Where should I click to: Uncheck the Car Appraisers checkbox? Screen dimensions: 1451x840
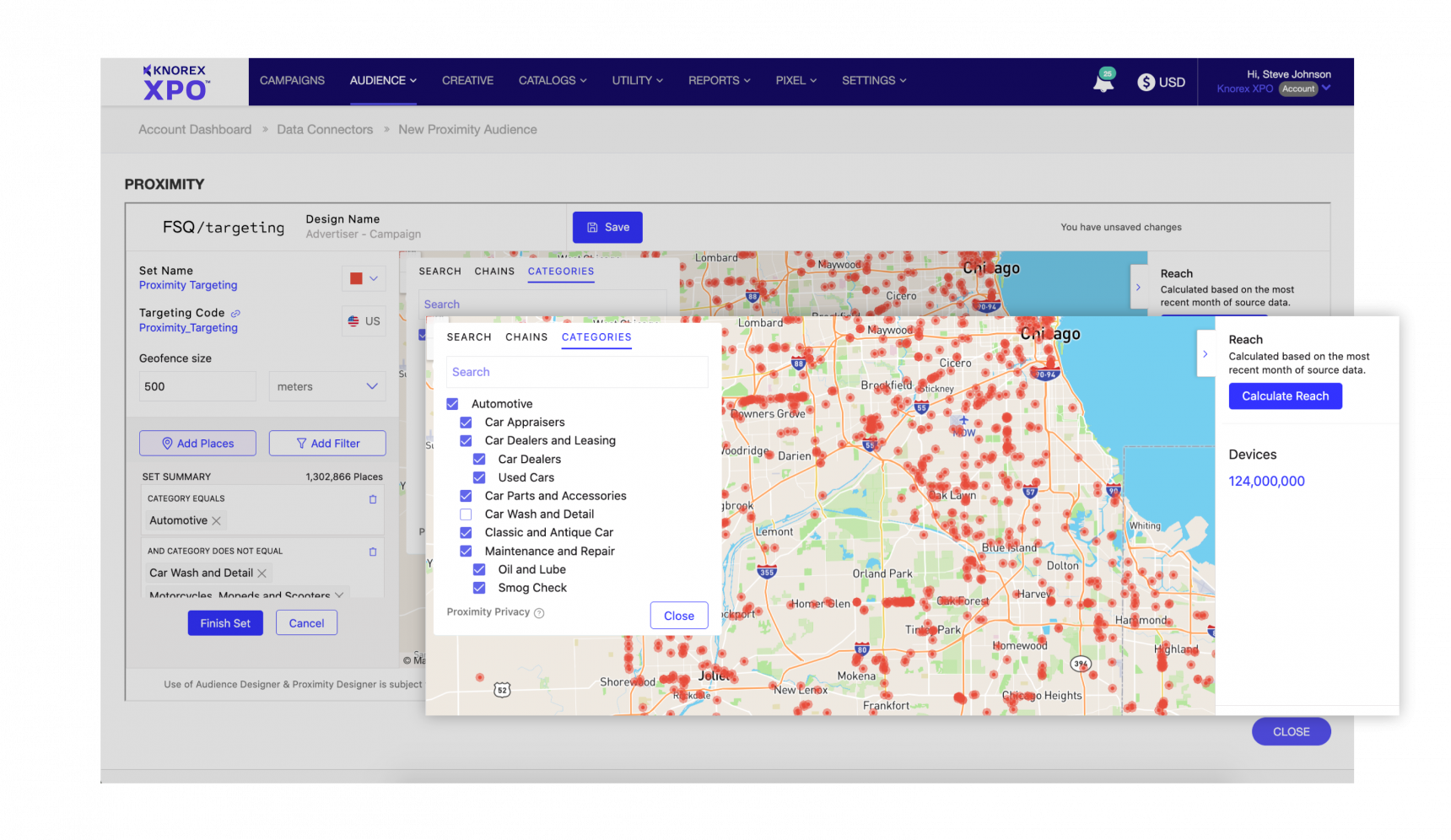466,423
